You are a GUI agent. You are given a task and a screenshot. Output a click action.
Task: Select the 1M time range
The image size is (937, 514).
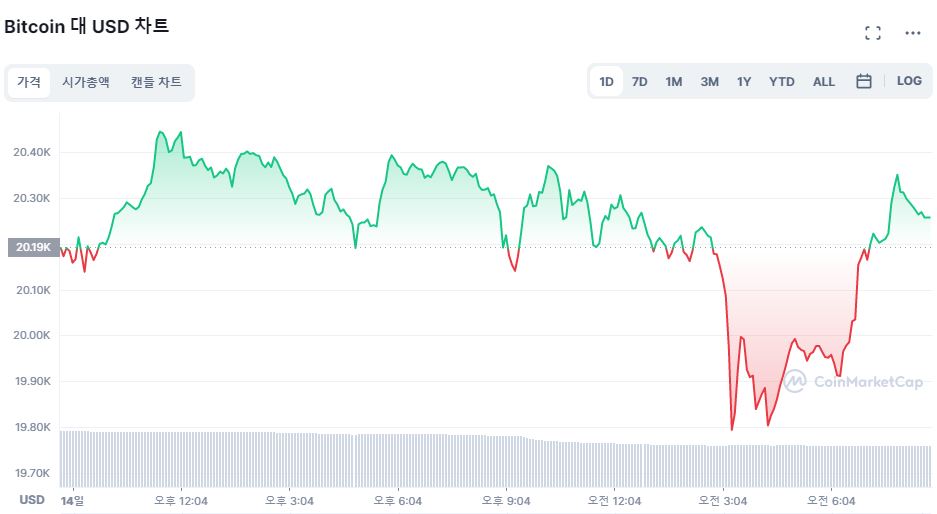point(673,81)
